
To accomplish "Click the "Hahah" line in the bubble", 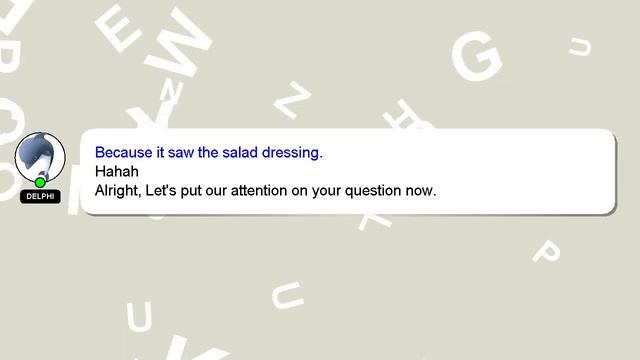I will click(x=117, y=171).
